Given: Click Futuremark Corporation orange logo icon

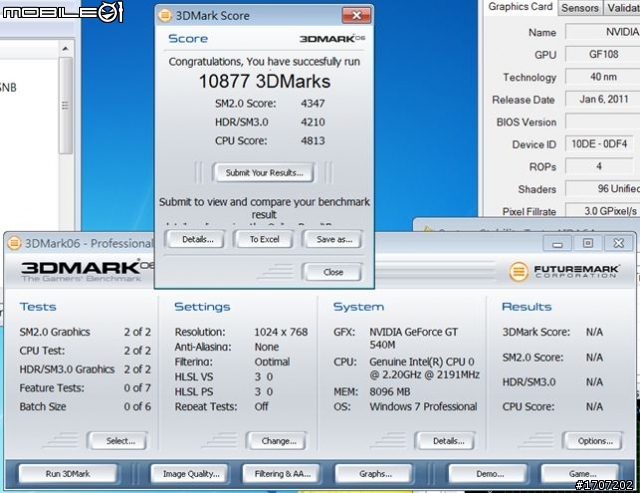Looking at the screenshot, I should (518, 271).
